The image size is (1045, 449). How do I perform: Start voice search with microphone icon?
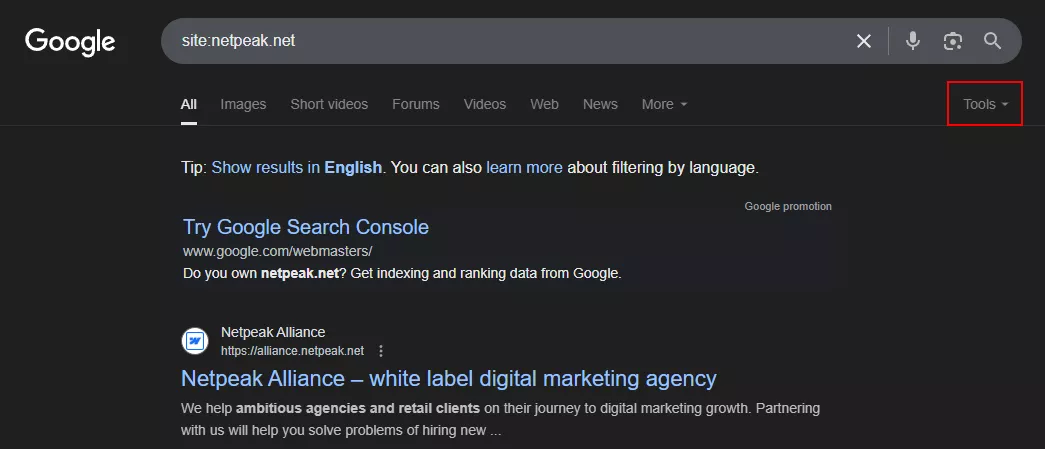[913, 41]
